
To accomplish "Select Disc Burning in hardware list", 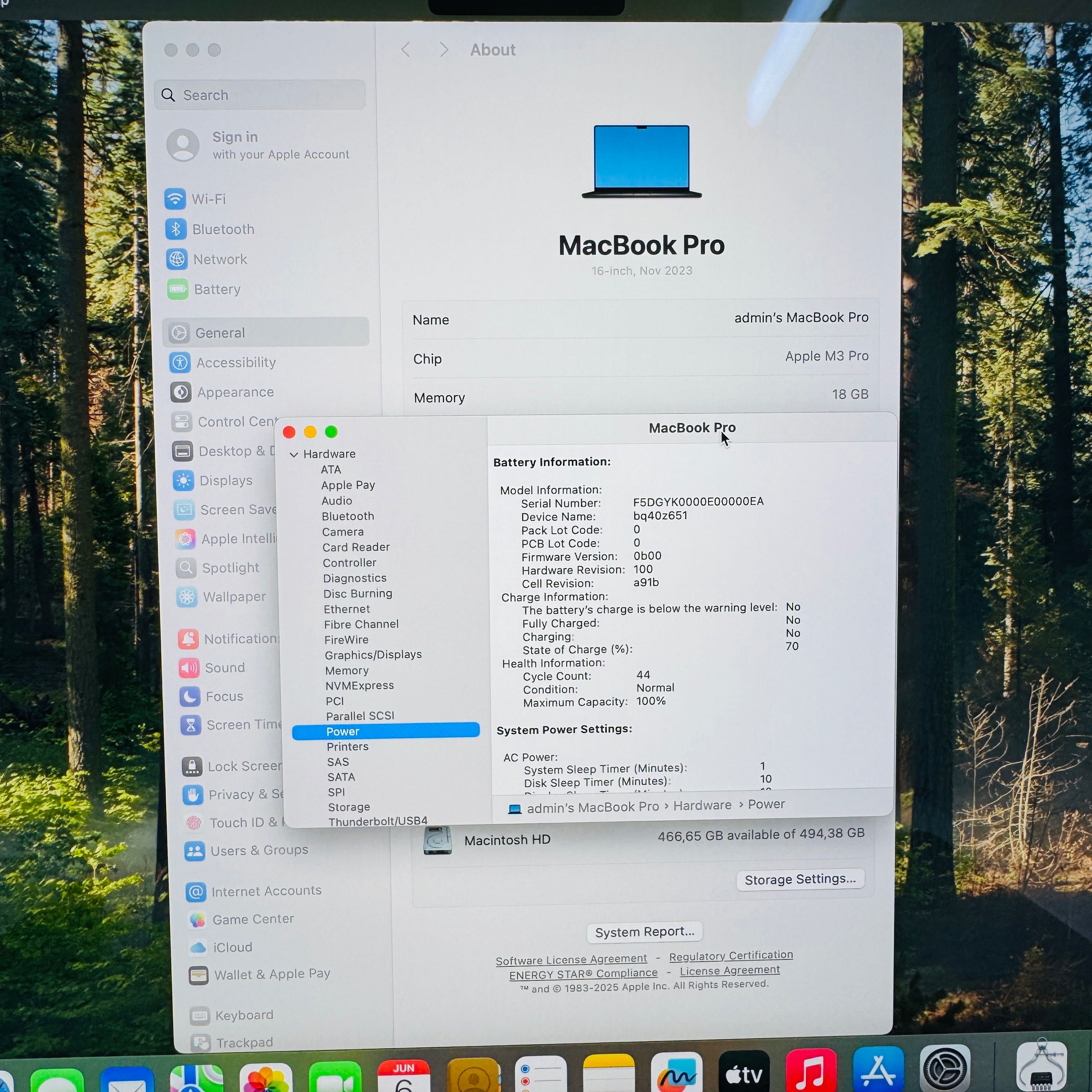I will click(357, 593).
